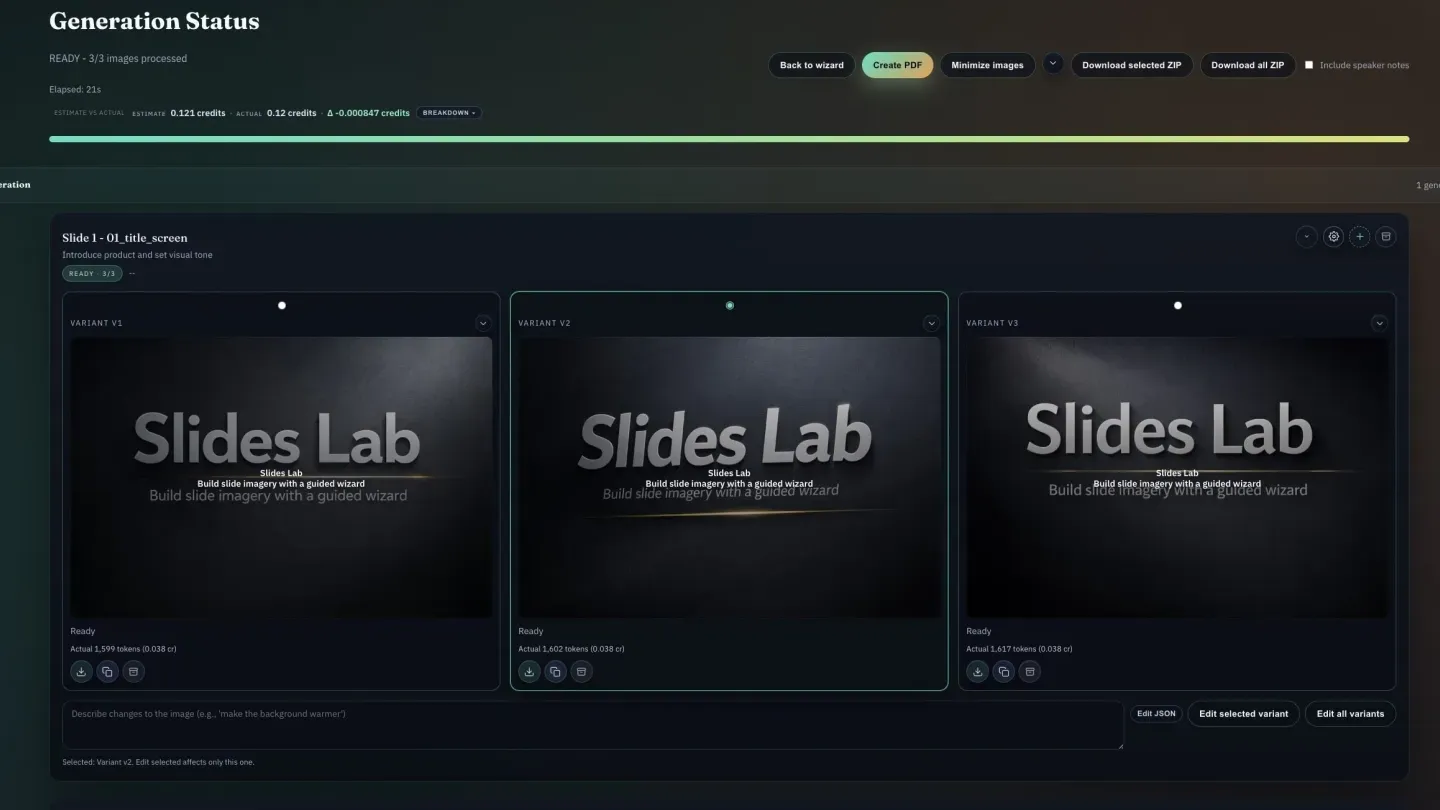Click Edit JSON button

[1156, 714]
